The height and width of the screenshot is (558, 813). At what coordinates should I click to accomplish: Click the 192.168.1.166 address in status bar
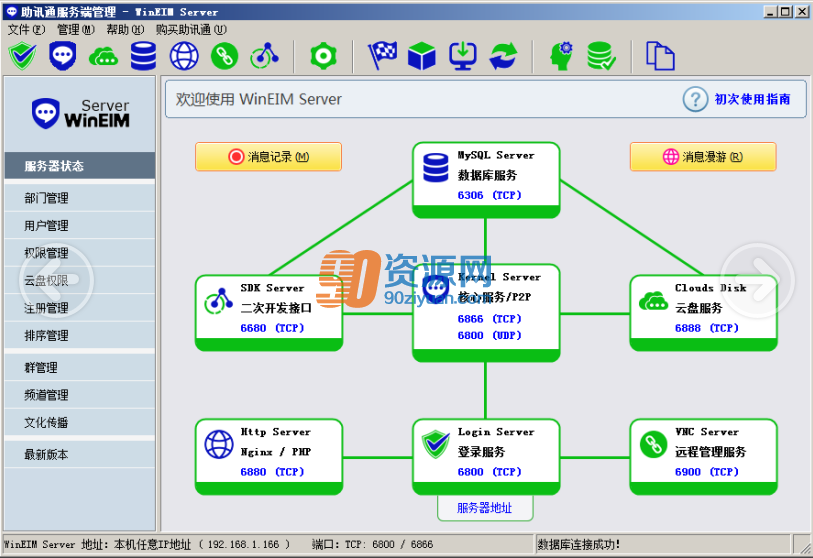point(243,545)
